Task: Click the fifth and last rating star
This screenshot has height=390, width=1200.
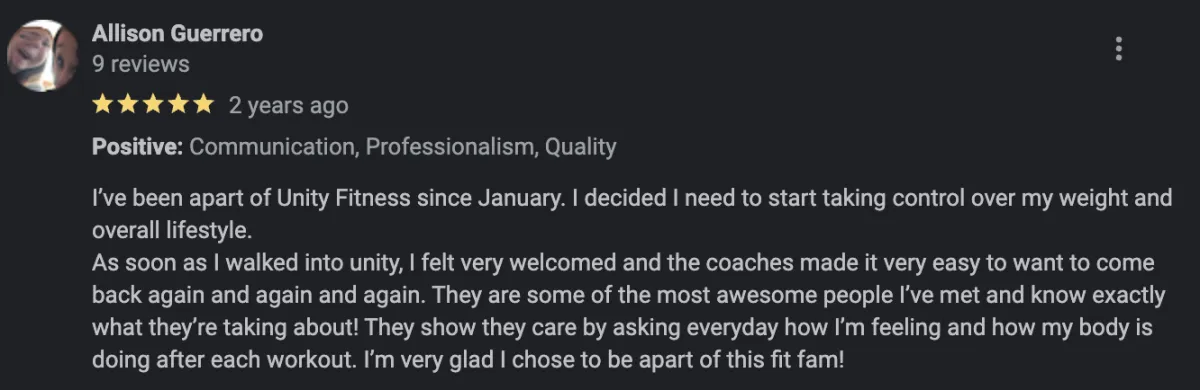Action: 202,104
